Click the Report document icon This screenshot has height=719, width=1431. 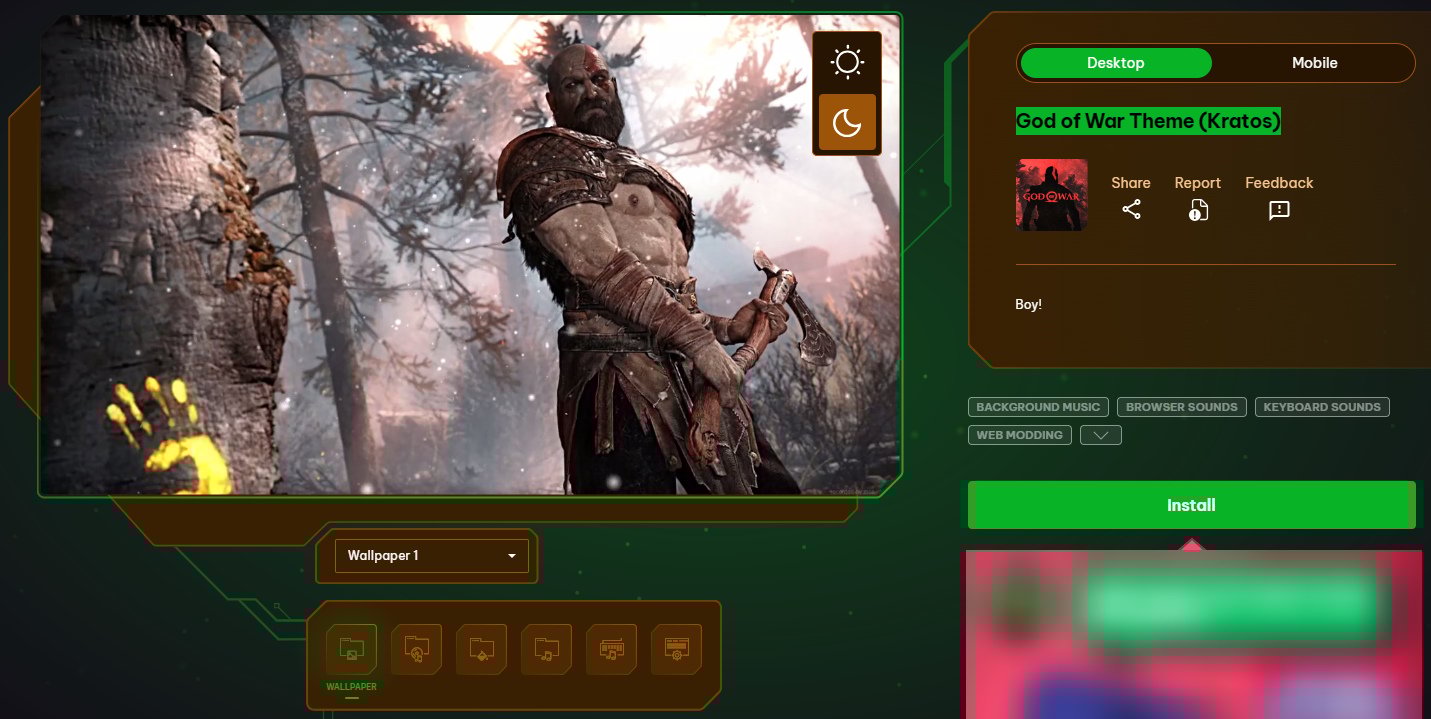(x=1198, y=210)
